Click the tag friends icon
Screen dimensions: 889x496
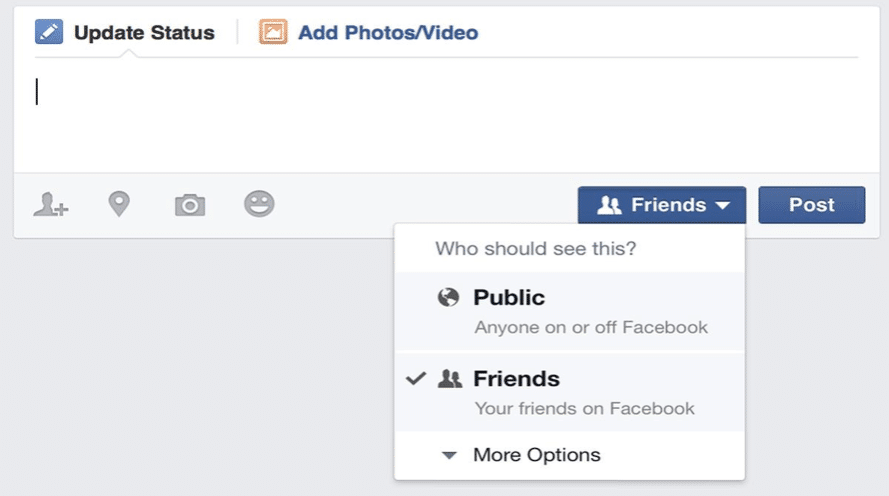pos(50,205)
